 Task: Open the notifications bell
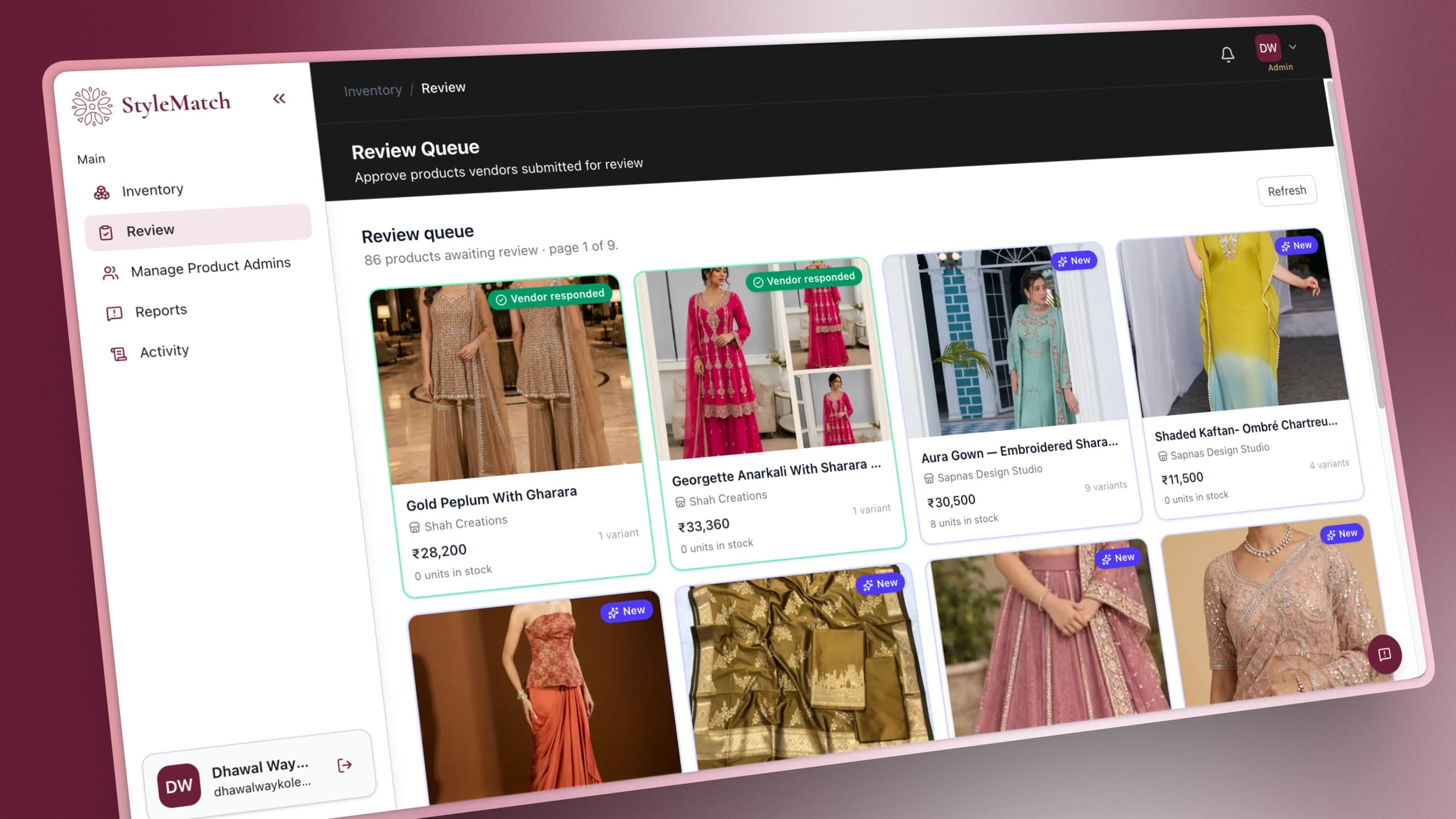[x=1227, y=55]
